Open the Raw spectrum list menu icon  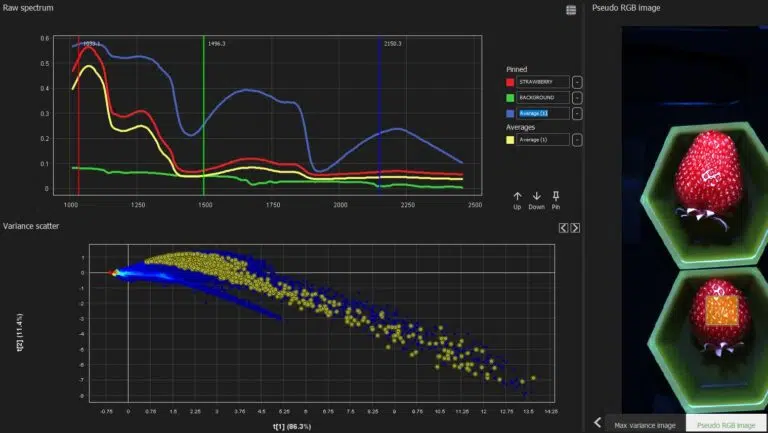[x=571, y=10]
